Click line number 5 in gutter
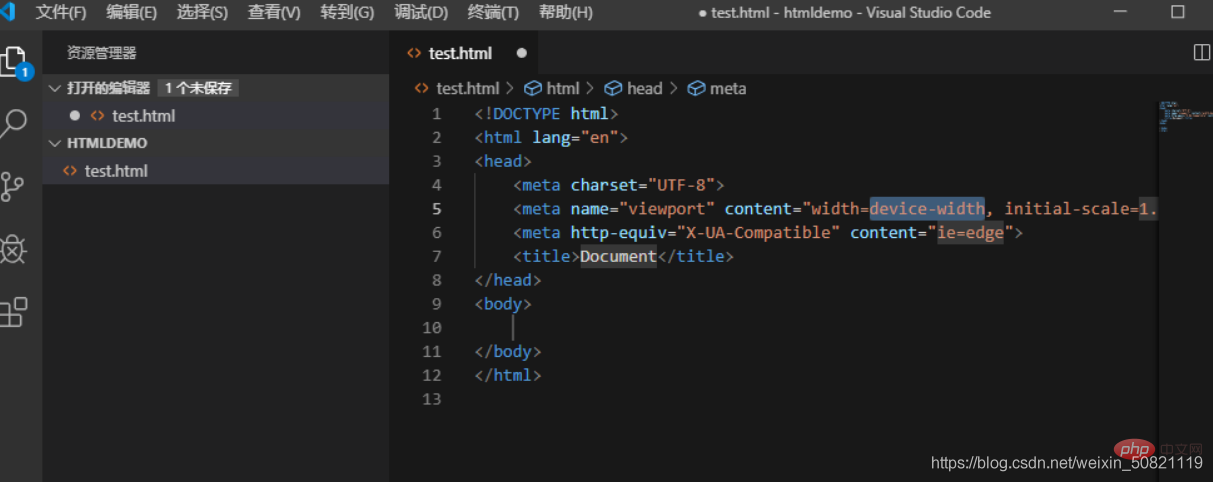The image size is (1213, 482). (x=436, y=209)
